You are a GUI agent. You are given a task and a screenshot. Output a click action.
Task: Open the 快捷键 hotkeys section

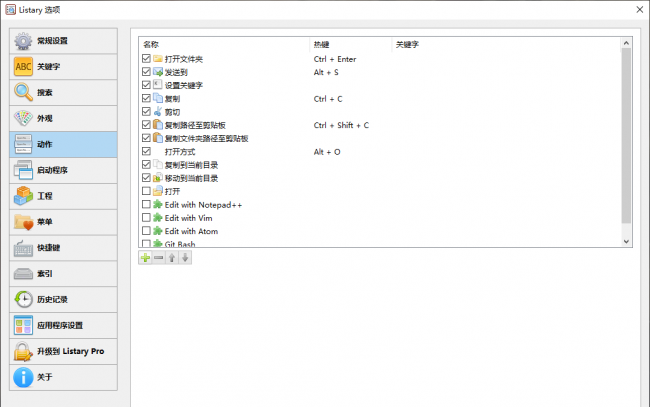[x=63, y=248]
